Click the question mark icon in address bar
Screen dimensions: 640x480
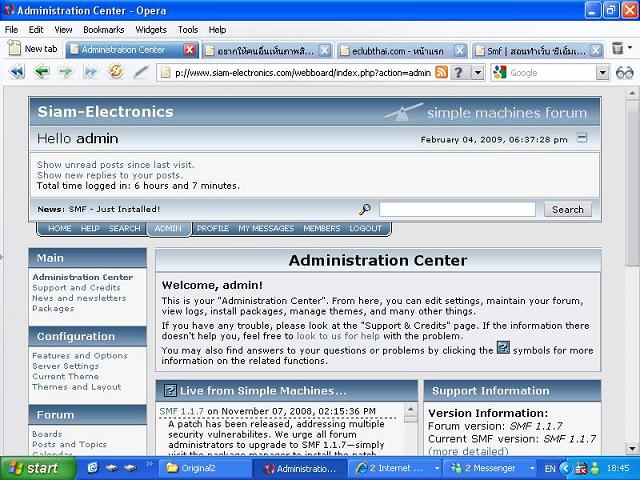coord(459,73)
